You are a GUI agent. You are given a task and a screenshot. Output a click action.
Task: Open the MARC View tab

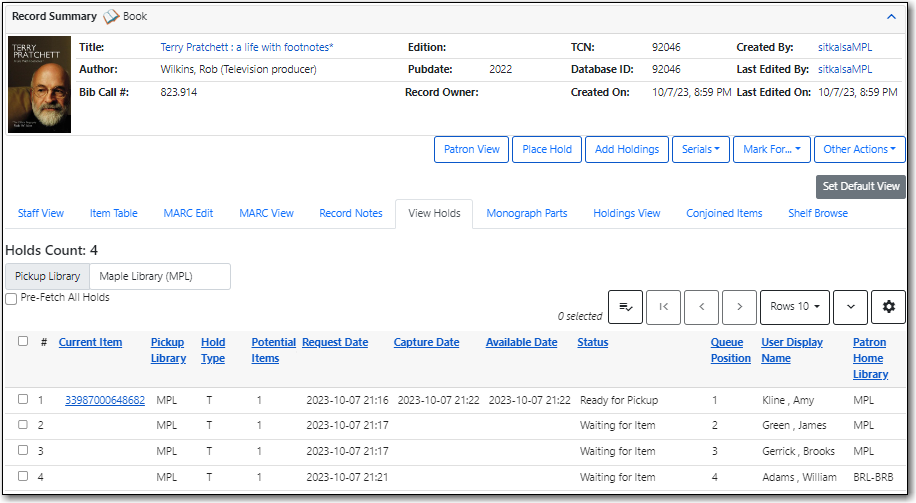click(266, 213)
